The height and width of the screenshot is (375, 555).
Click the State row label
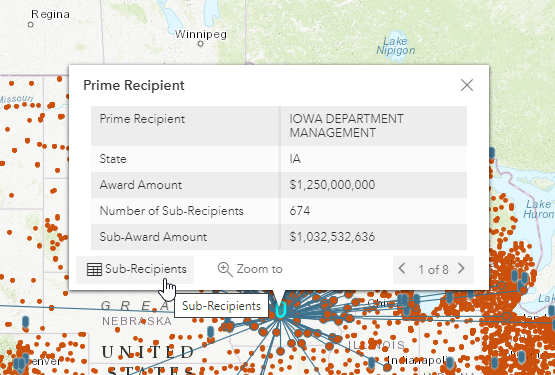(x=113, y=159)
